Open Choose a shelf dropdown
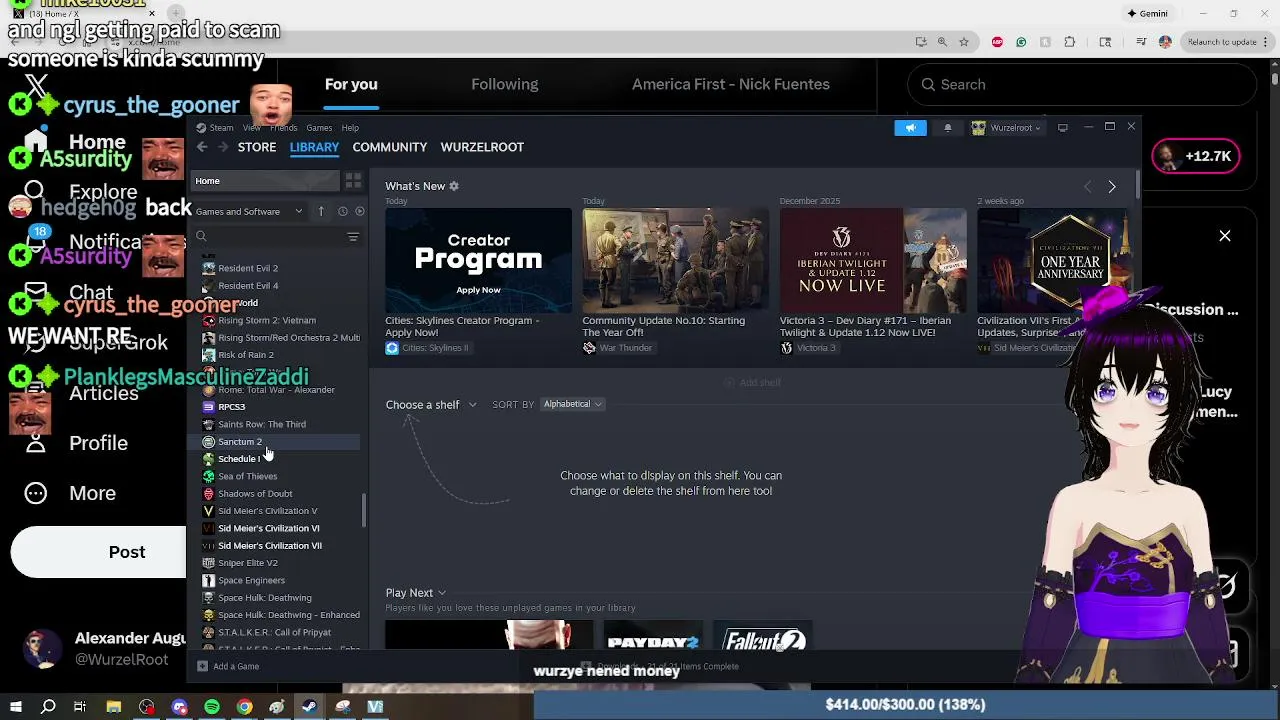The height and width of the screenshot is (720, 1280). click(x=431, y=405)
